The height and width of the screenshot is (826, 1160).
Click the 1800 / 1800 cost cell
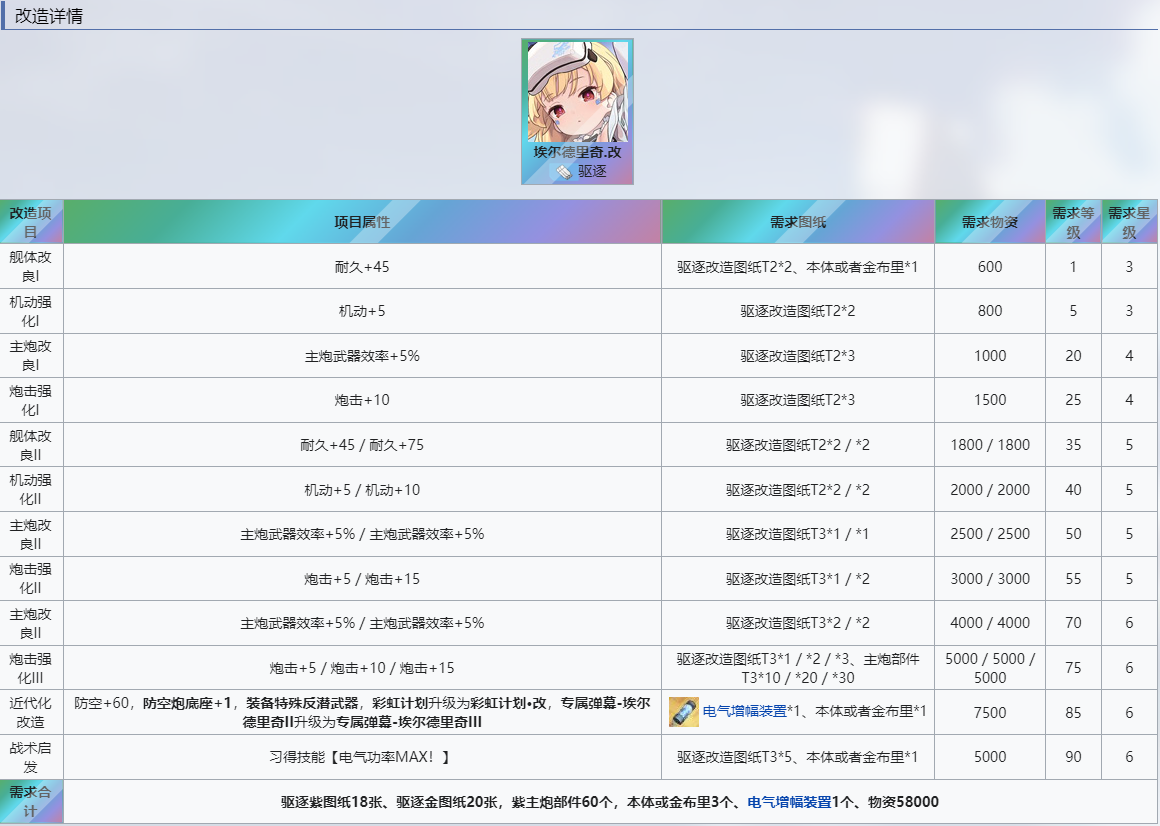[990, 445]
